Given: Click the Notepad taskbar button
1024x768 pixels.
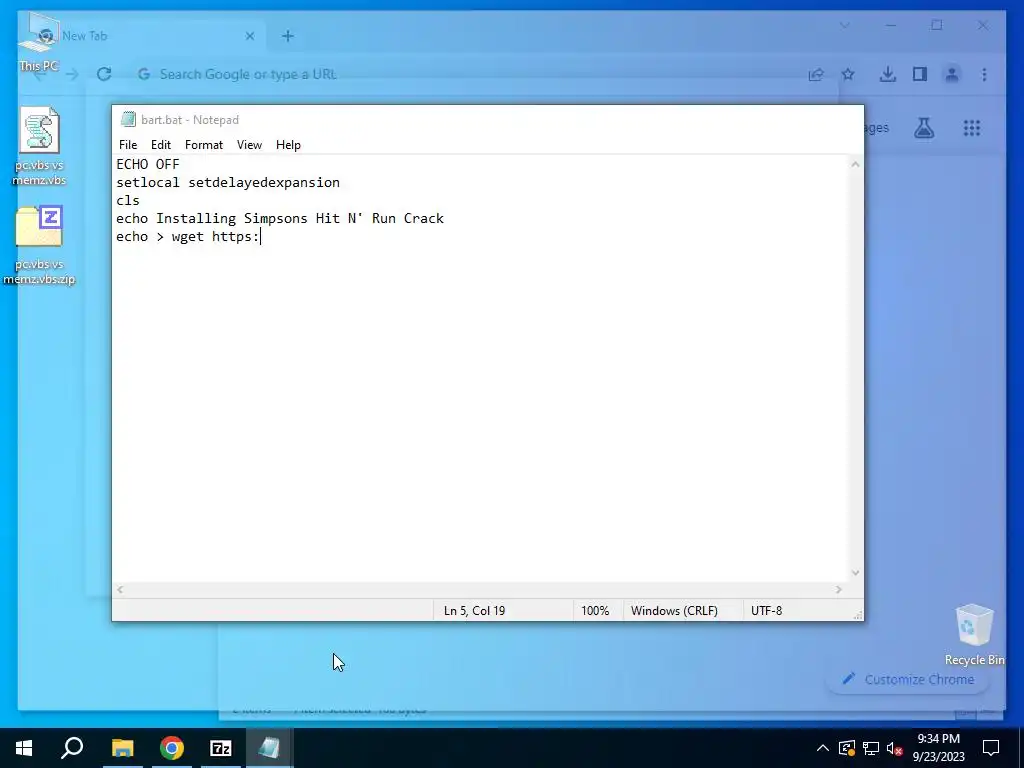Looking at the screenshot, I should point(269,748).
